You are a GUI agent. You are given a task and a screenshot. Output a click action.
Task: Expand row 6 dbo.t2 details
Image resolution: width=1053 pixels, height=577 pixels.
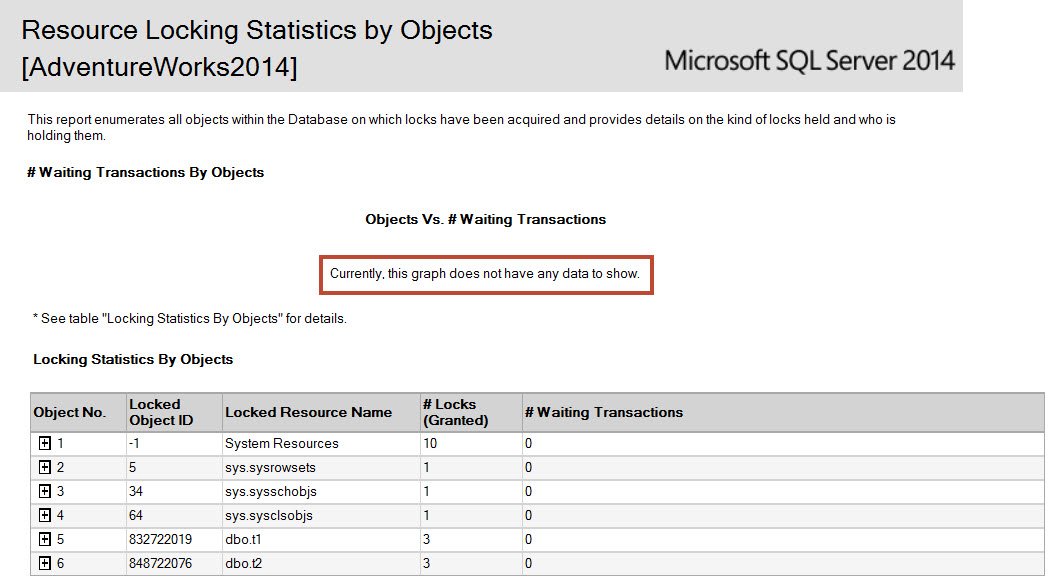tap(45, 563)
